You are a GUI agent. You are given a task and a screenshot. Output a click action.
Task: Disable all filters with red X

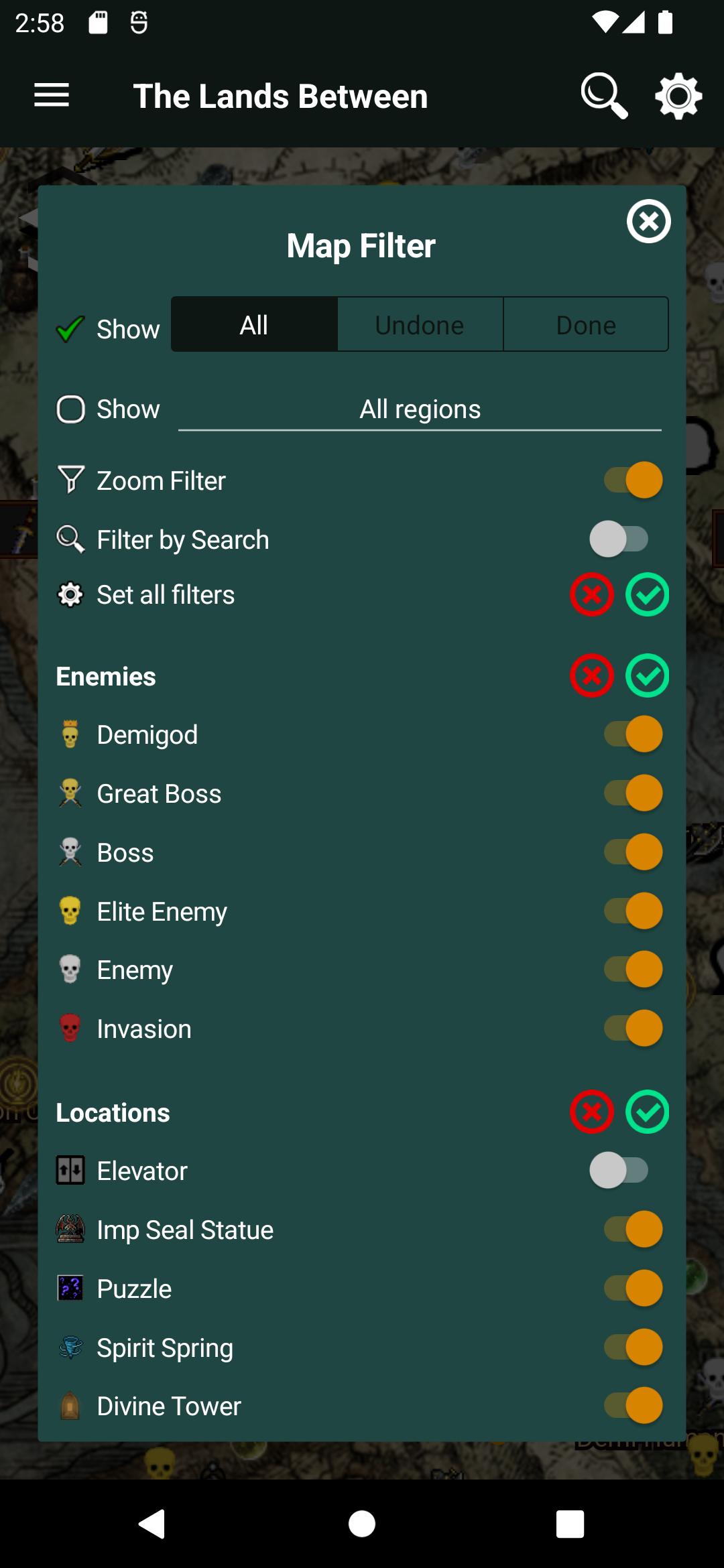click(x=592, y=594)
